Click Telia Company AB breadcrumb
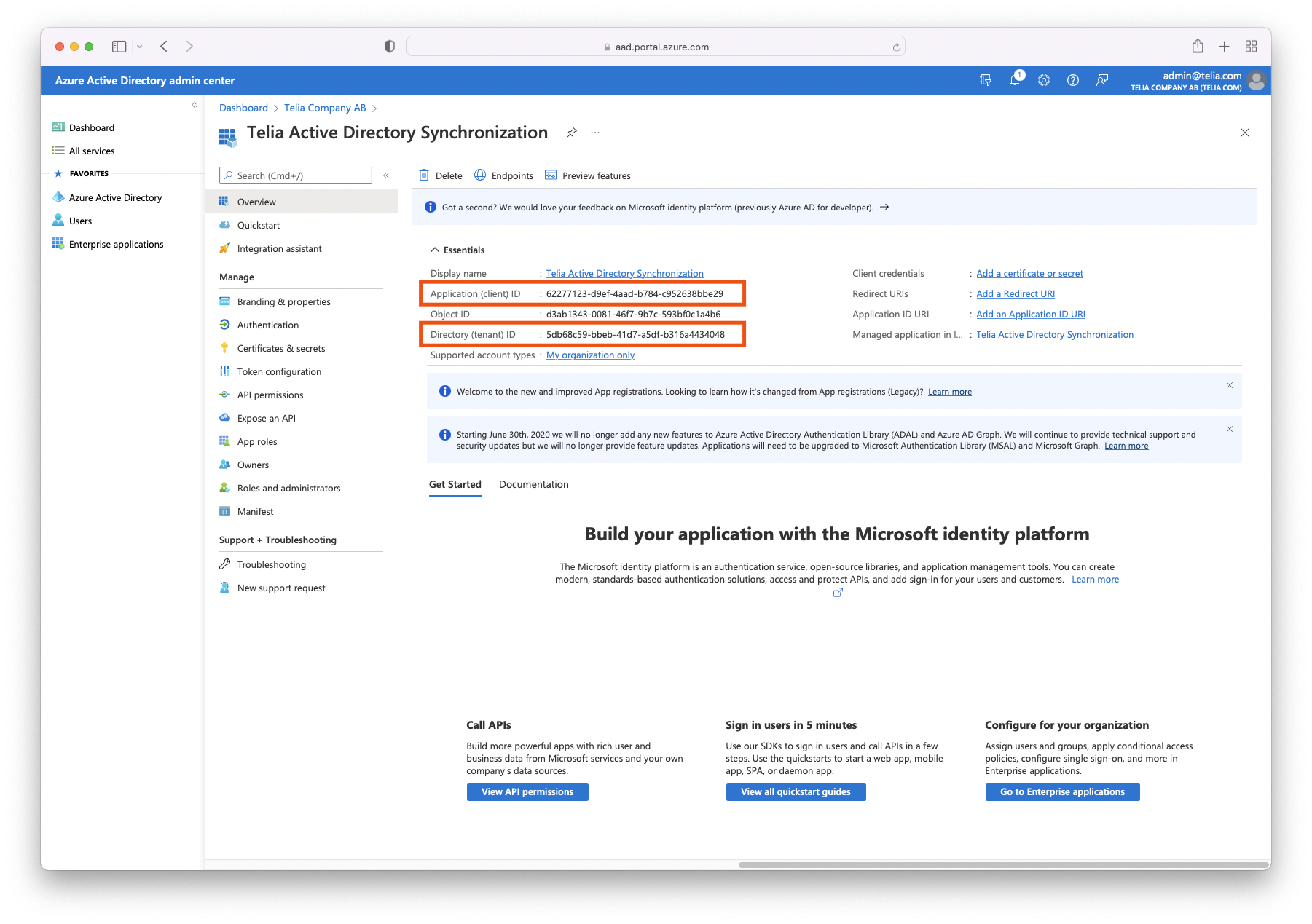This screenshot has height=924, width=1312. pos(325,108)
